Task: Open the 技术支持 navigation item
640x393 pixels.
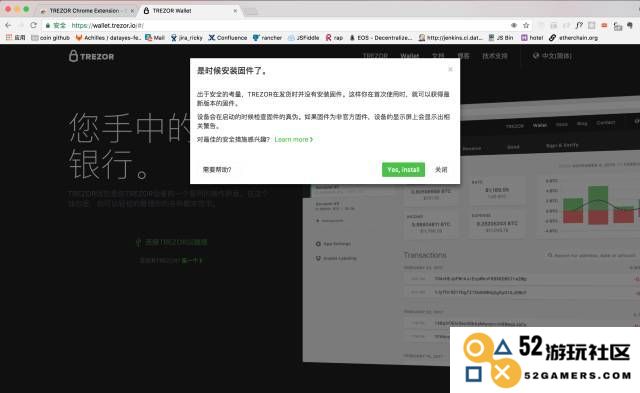Action: [x=495, y=56]
